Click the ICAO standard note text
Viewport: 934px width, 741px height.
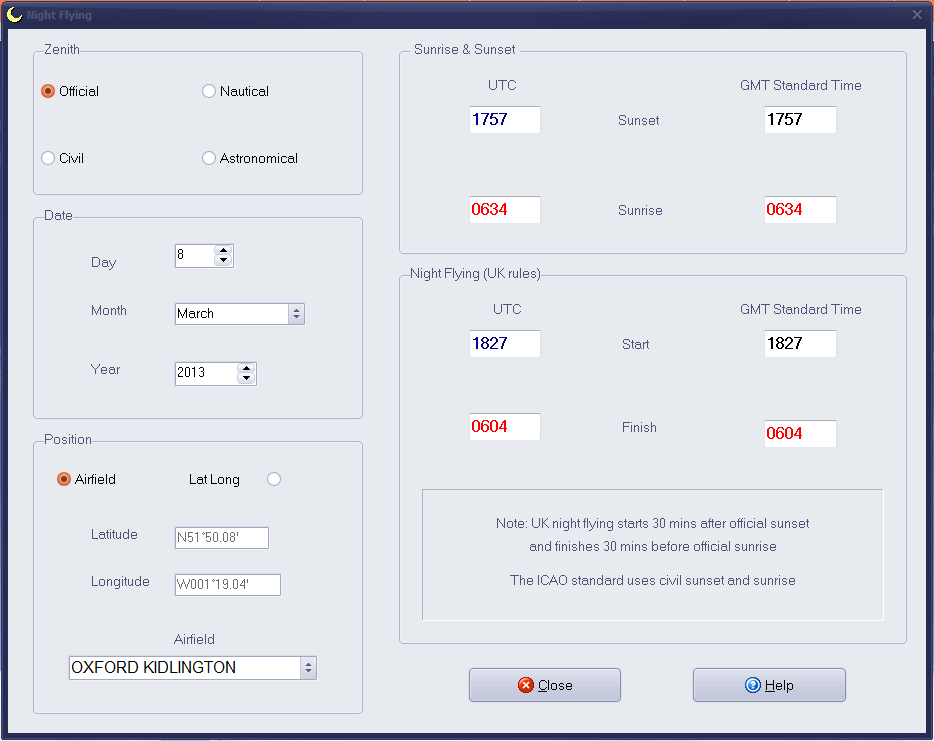(x=653, y=580)
